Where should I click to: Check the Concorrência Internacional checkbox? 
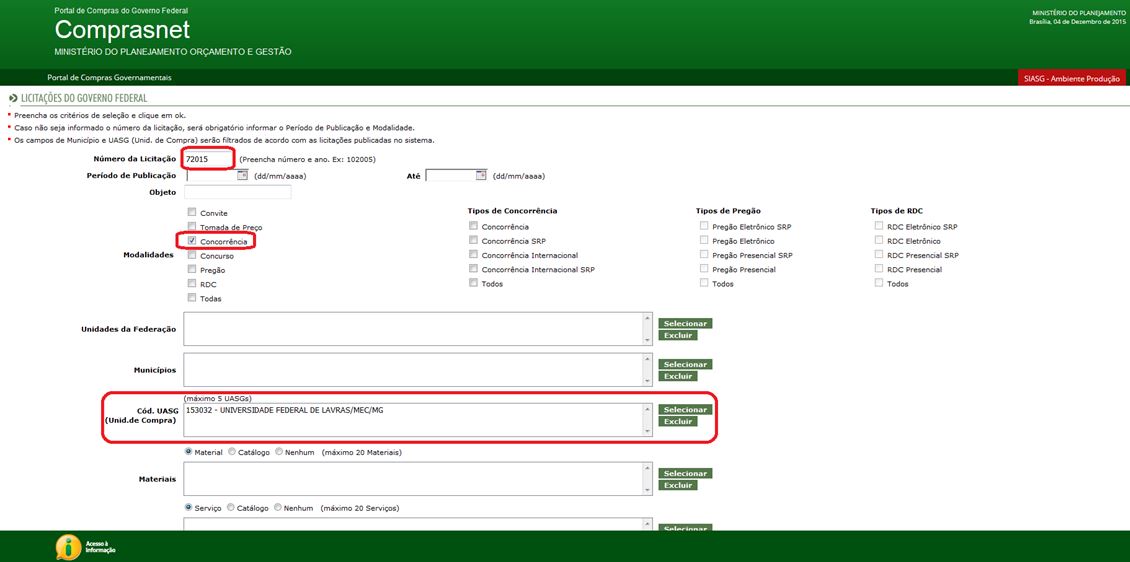(474, 255)
